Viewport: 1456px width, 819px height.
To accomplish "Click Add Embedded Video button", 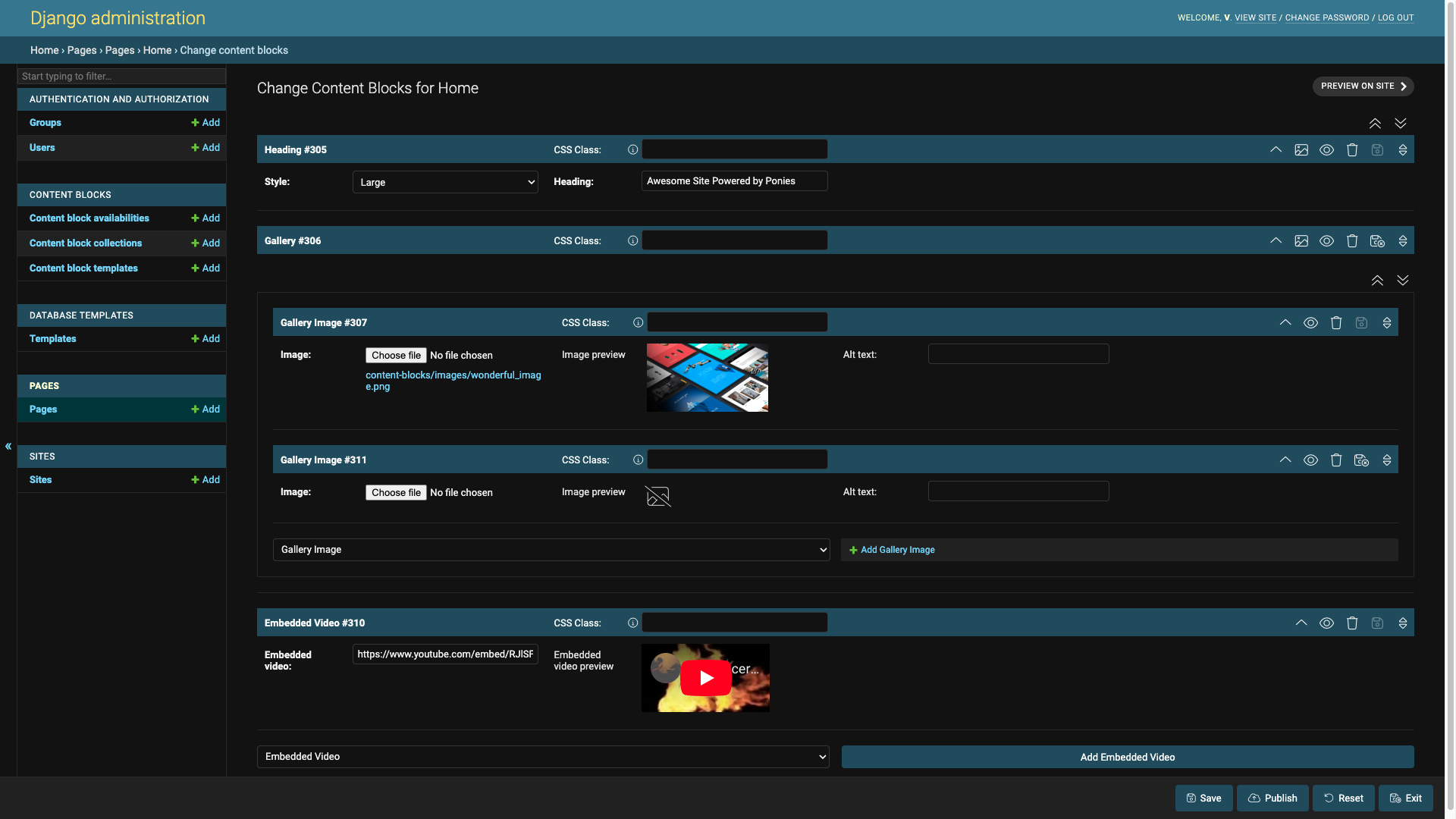I will (x=1127, y=756).
